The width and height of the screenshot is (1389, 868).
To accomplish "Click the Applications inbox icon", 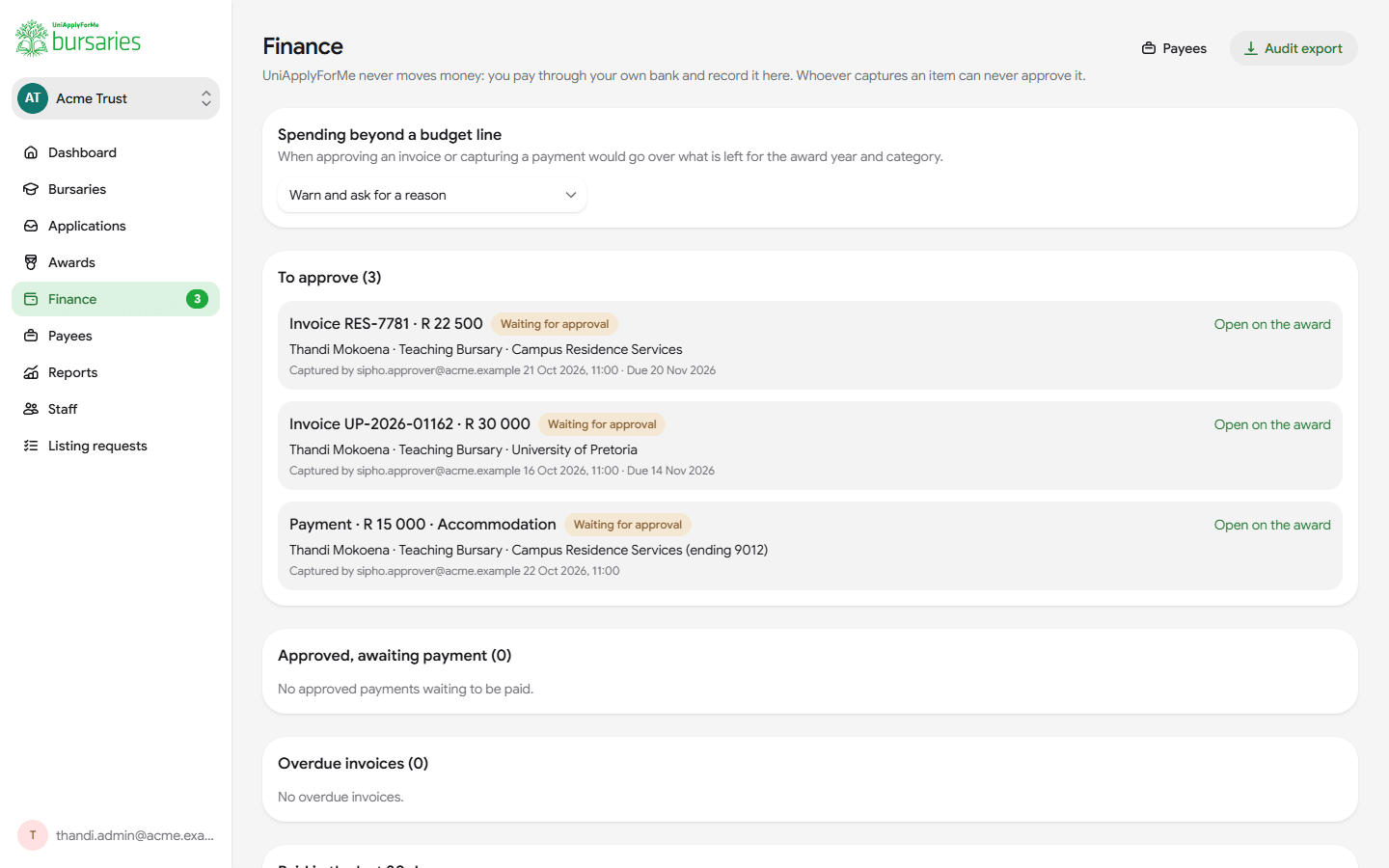I will click(31, 226).
